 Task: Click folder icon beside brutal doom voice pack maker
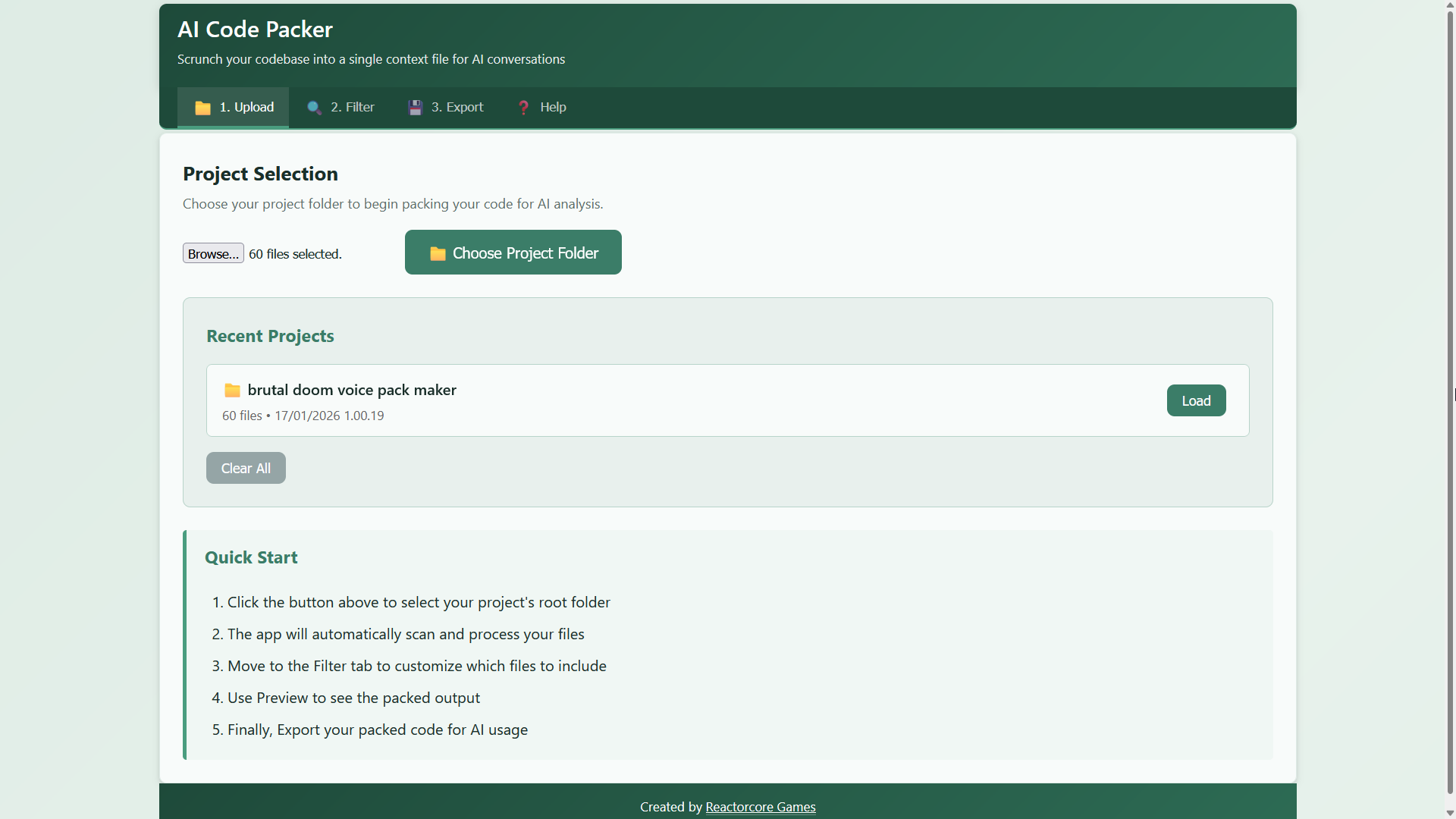(x=232, y=391)
